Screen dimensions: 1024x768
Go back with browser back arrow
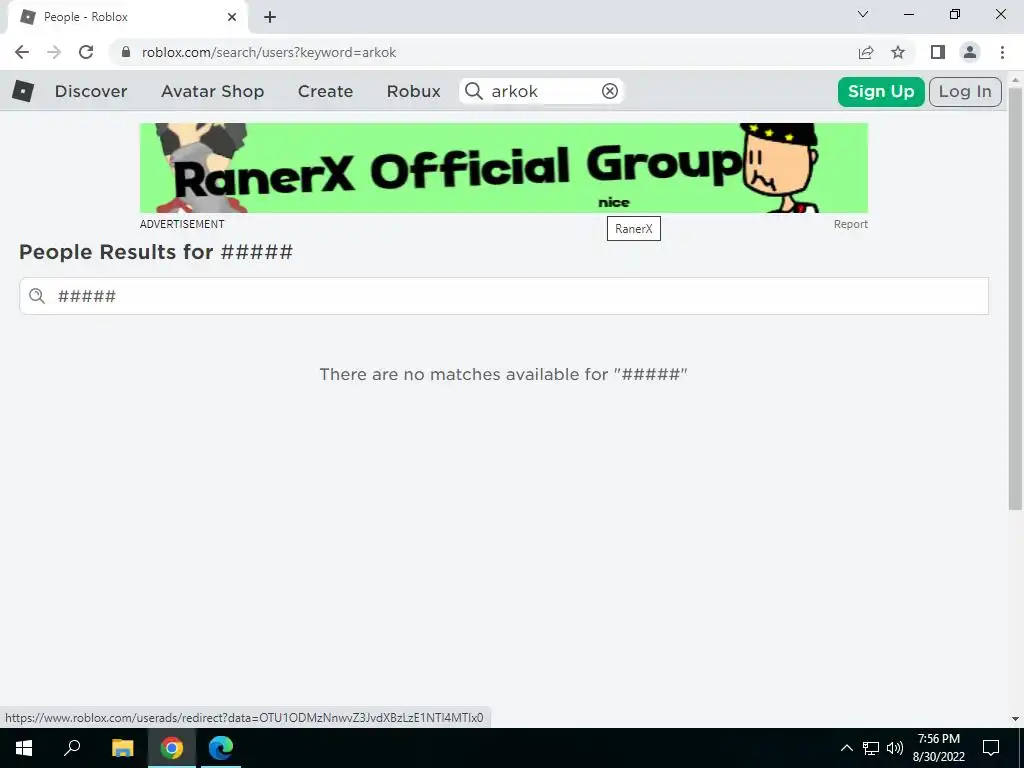[x=22, y=52]
